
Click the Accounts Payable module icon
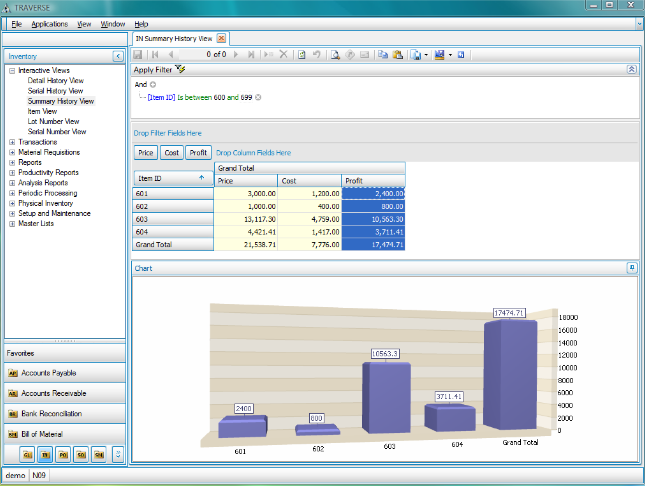coord(13,373)
